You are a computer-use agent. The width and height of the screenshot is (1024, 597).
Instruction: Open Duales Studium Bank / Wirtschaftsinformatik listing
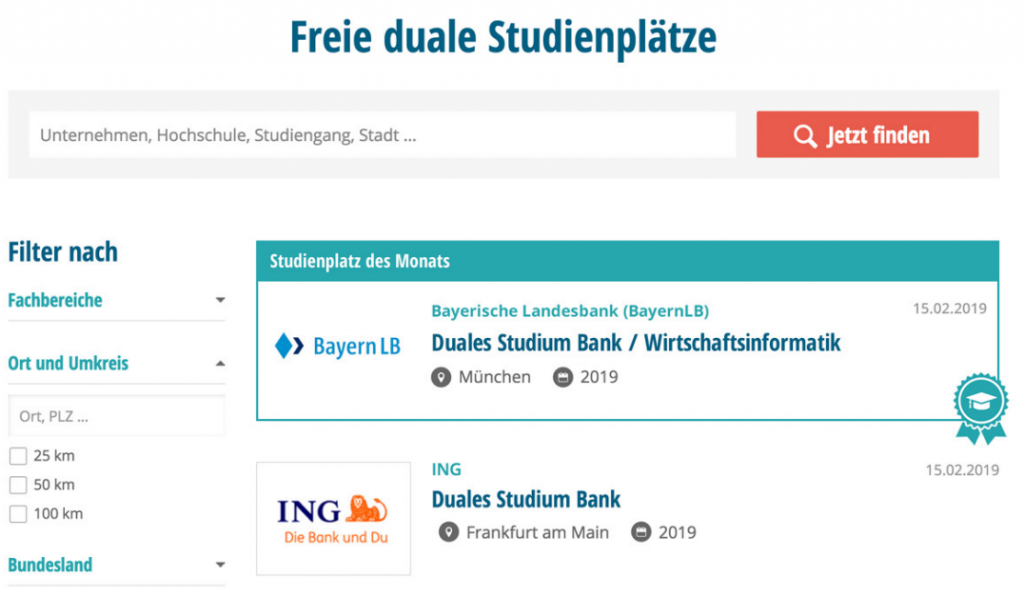coord(637,342)
